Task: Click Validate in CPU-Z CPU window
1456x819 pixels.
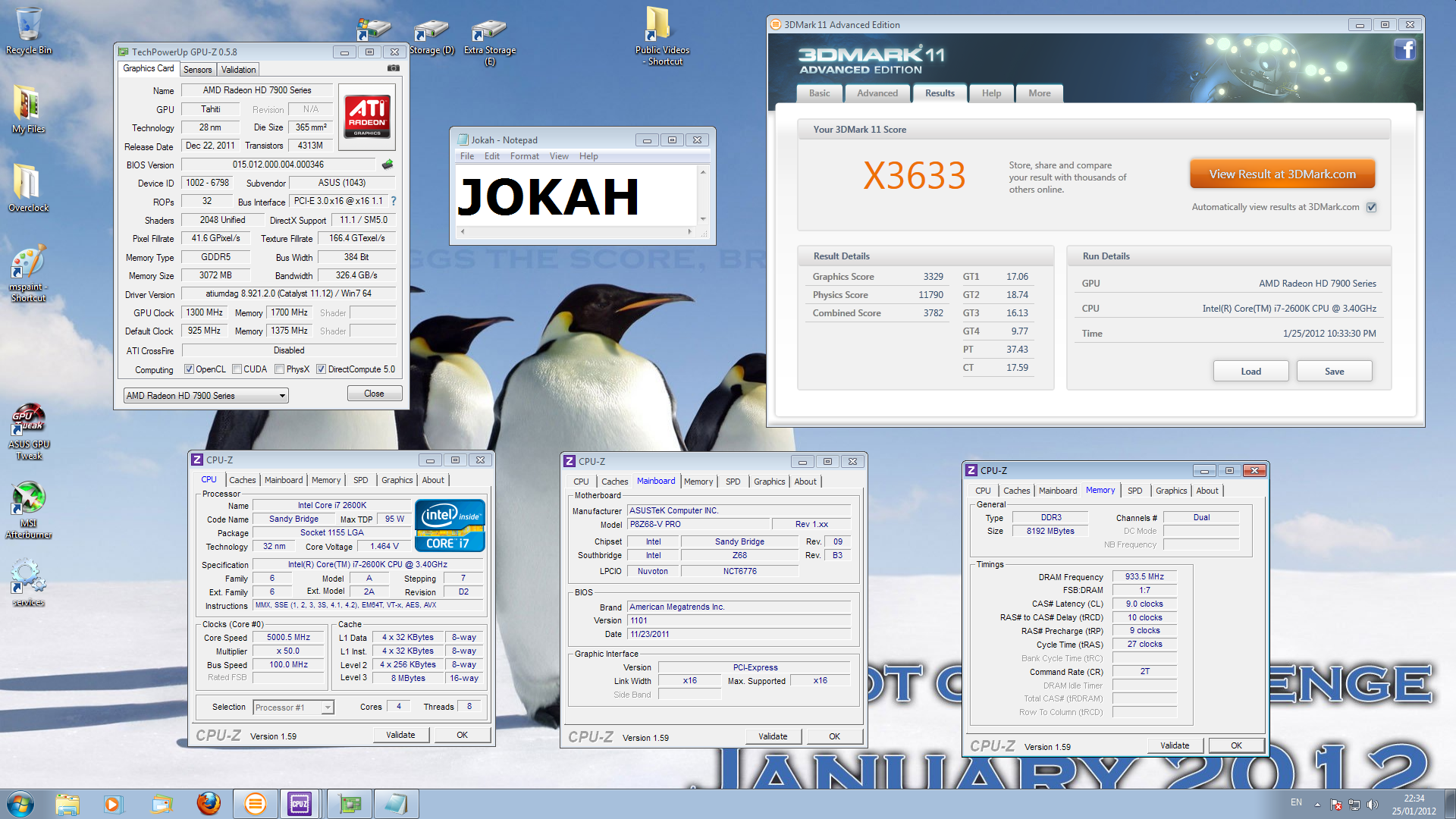Action: tap(400, 735)
